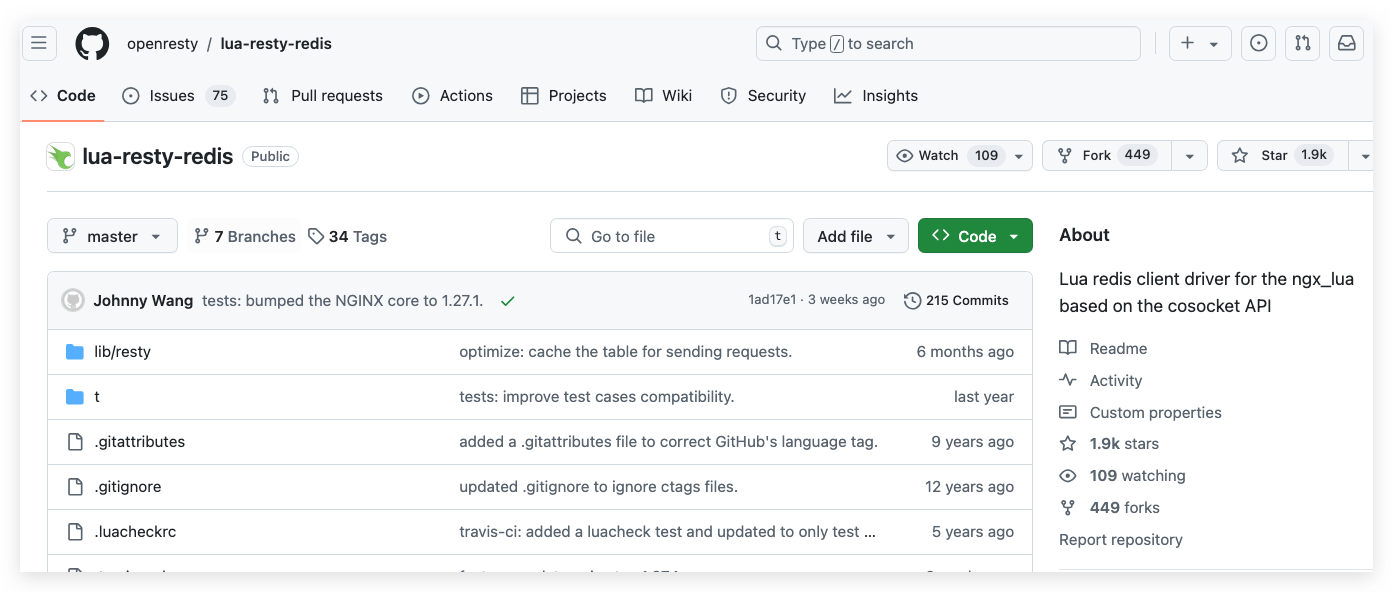The width and height of the screenshot is (1393, 592).
Task: Open the Projects tab
Action: coord(564,96)
